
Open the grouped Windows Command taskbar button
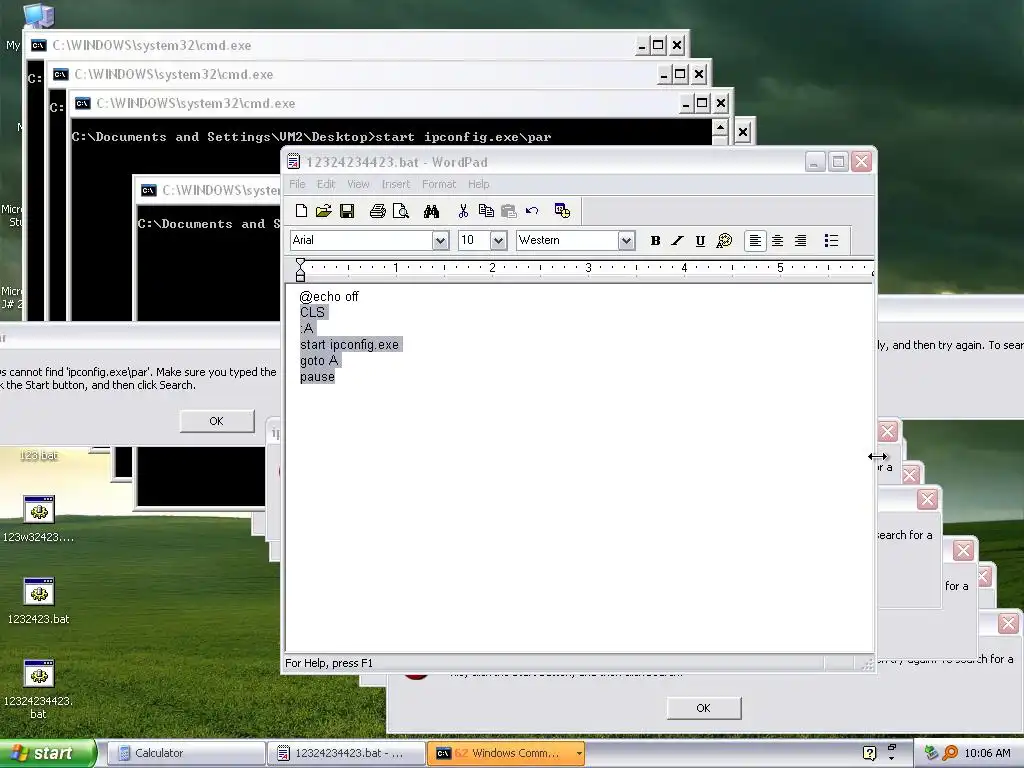click(506, 753)
